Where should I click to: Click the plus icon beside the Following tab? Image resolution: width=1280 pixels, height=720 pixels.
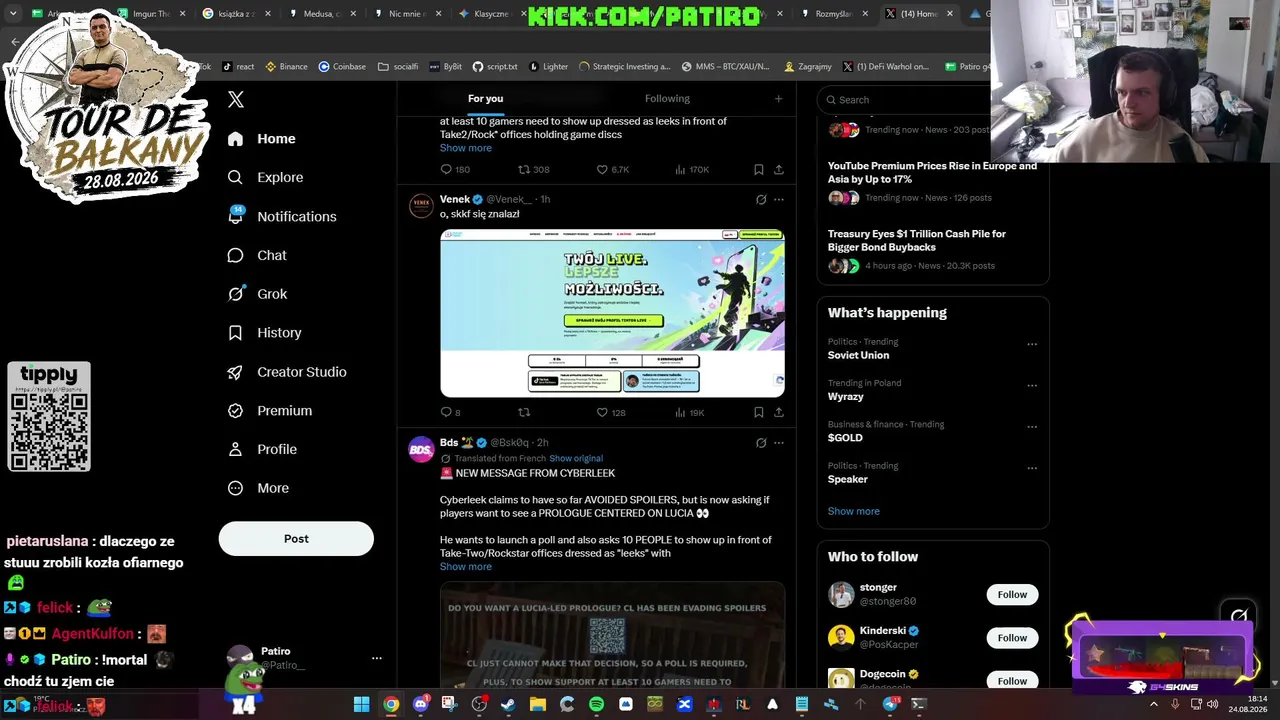[778, 98]
